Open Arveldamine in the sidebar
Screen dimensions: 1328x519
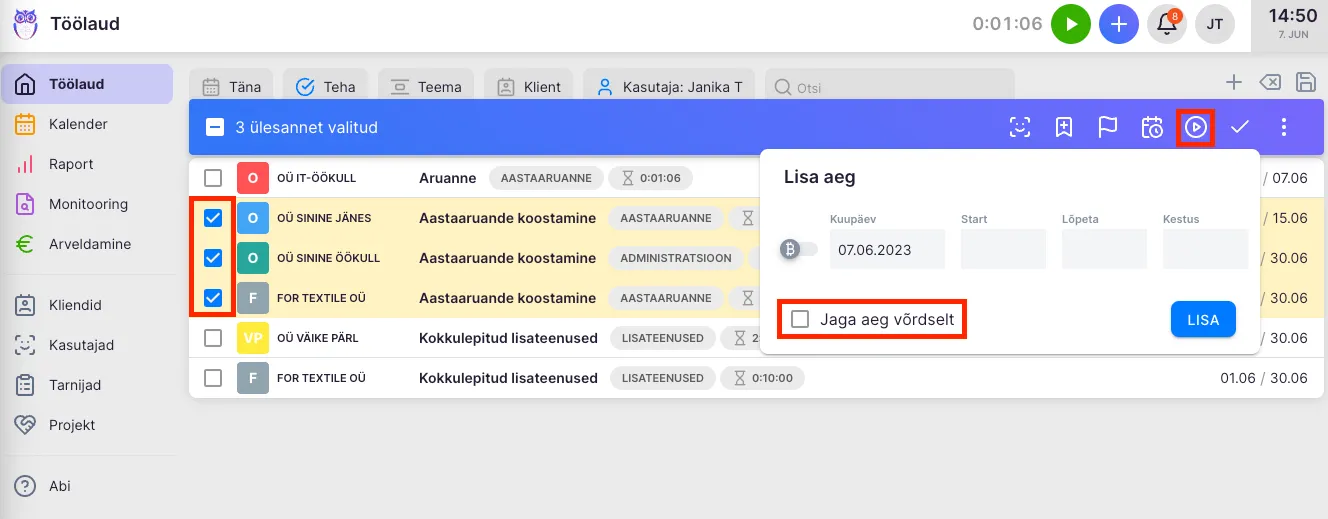pyautogui.click(x=89, y=244)
